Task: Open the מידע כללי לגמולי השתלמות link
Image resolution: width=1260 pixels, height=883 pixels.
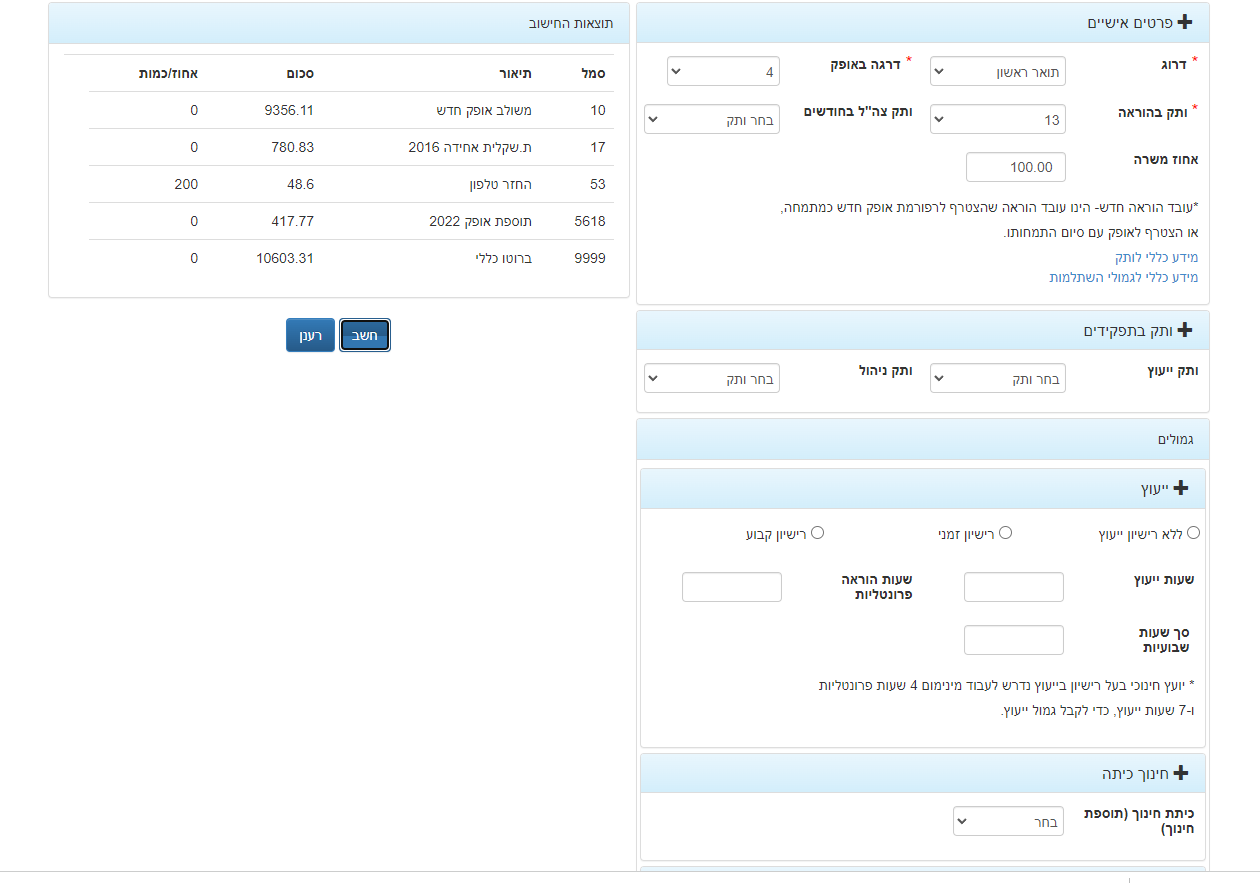Action: pos(1124,277)
